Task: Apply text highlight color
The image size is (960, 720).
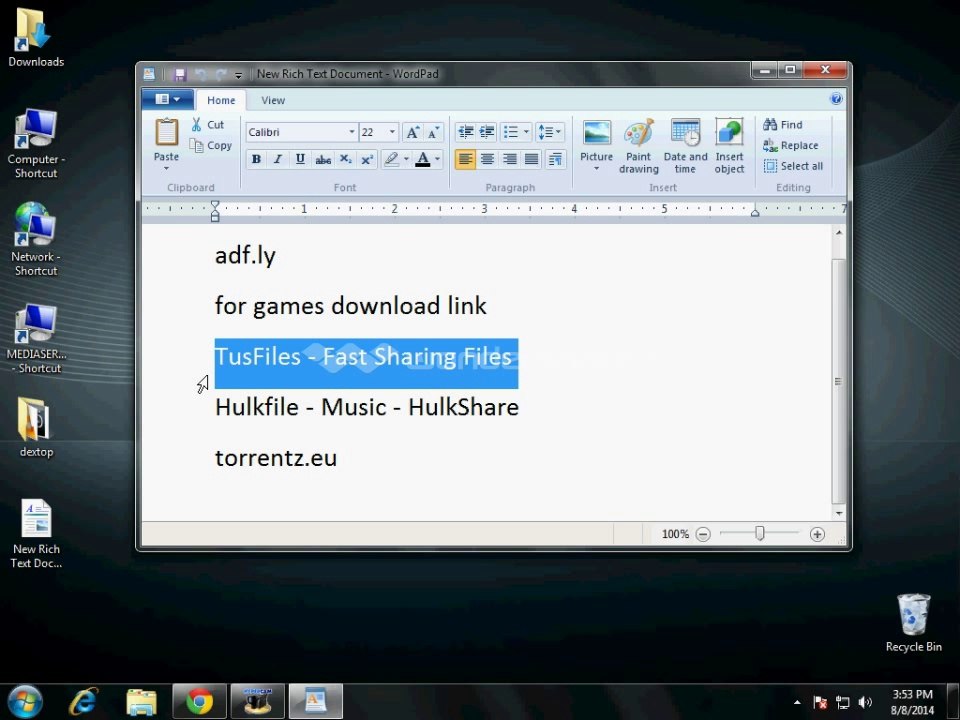Action: coord(391,159)
